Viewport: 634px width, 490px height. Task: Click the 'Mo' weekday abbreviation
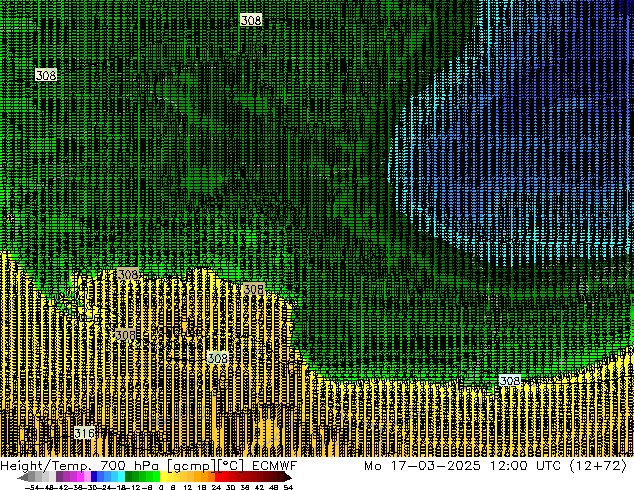point(372,466)
